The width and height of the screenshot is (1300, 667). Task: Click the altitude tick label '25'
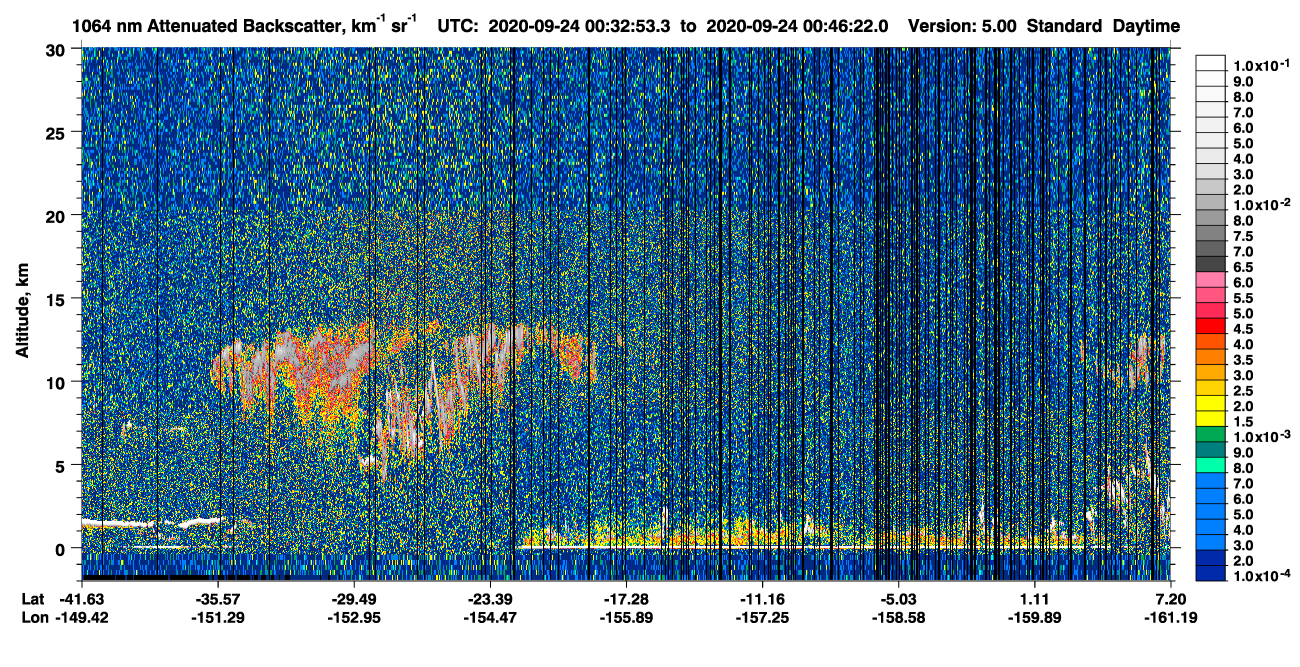click(x=58, y=133)
